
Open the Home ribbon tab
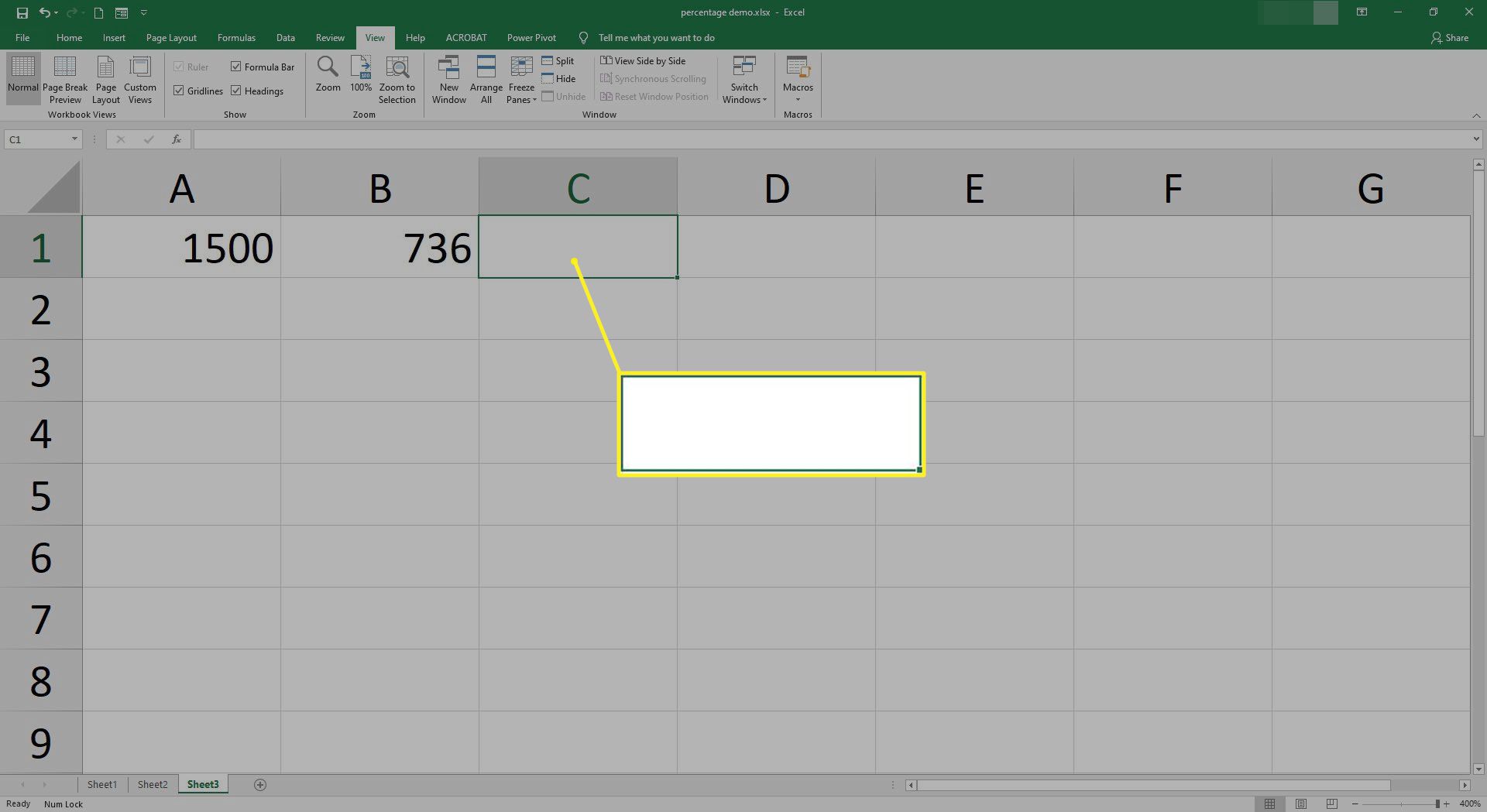(69, 37)
